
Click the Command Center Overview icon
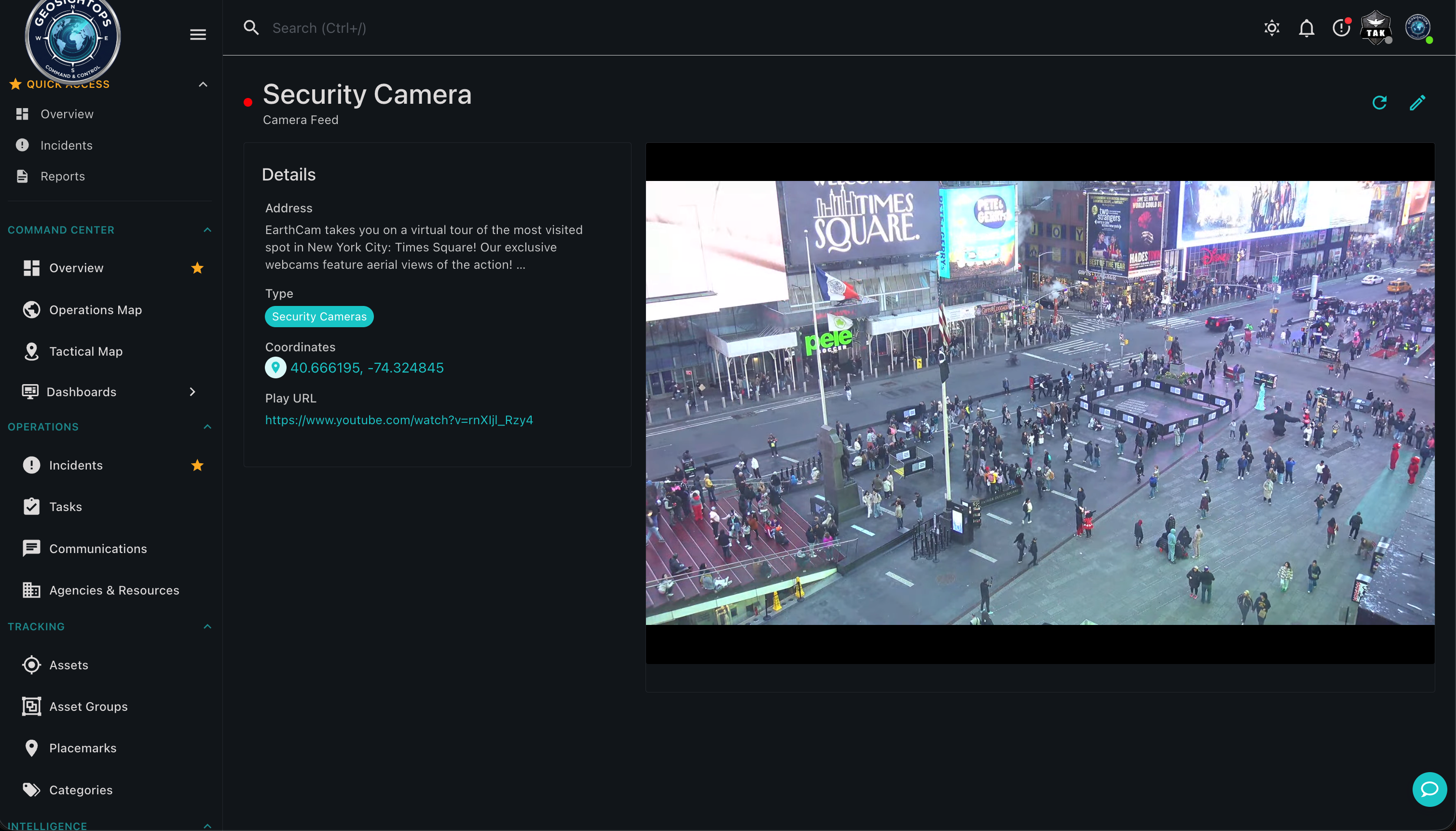(31, 268)
